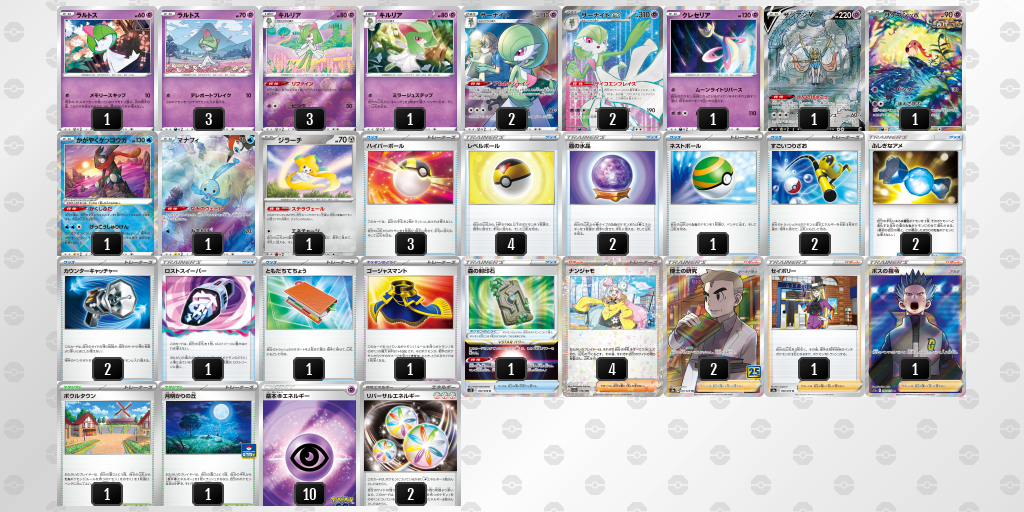1024x512 pixels.
Task: Open the Cresselia (クレセリア) card
Action: pyautogui.click(x=713, y=68)
